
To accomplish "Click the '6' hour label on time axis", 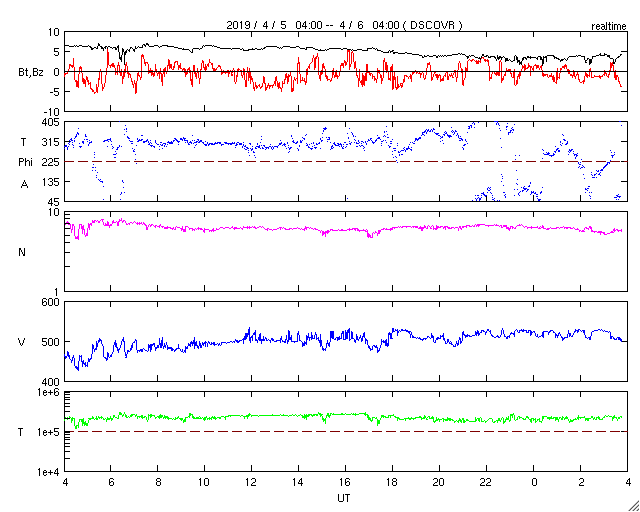I will click(x=111, y=483).
